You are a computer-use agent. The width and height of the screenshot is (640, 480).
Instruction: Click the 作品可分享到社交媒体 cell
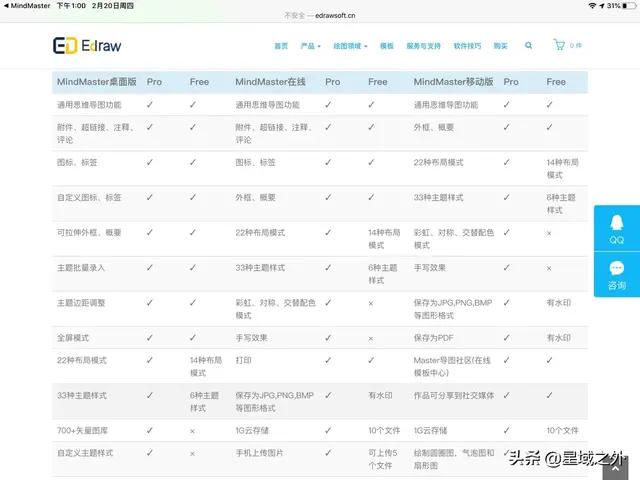454,396
